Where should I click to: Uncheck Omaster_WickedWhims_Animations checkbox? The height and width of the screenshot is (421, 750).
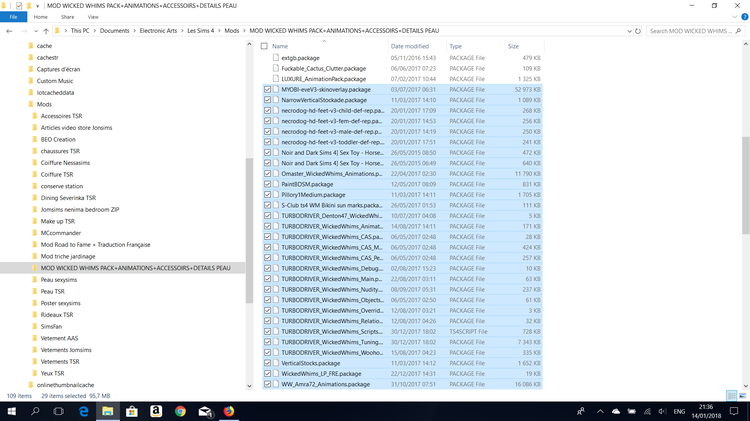click(267, 174)
